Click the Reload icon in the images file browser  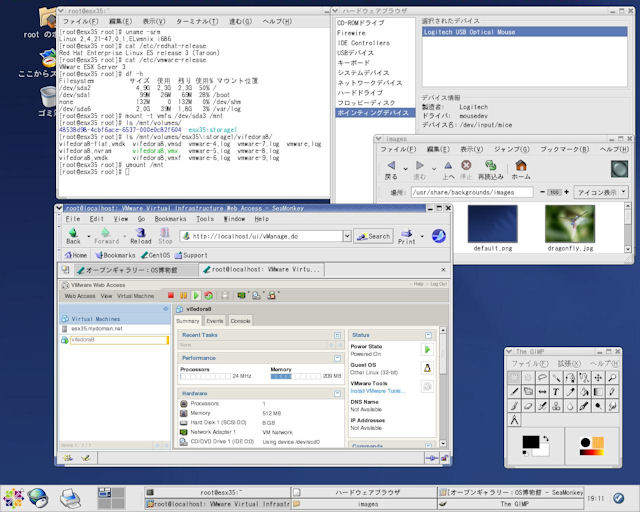491,170
